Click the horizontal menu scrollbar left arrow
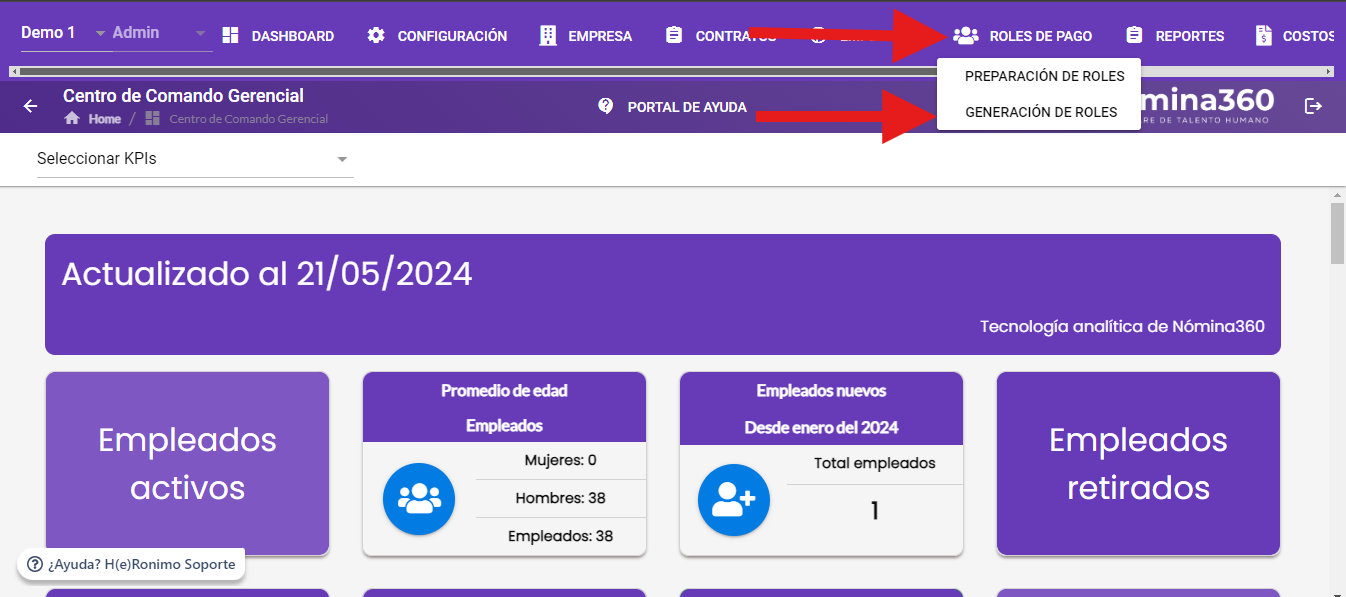The height and width of the screenshot is (597, 1346). [14, 72]
